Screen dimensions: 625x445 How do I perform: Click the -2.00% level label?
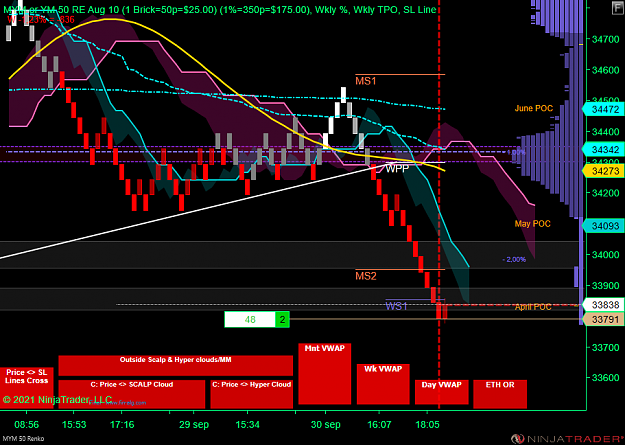(x=514, y=260)
